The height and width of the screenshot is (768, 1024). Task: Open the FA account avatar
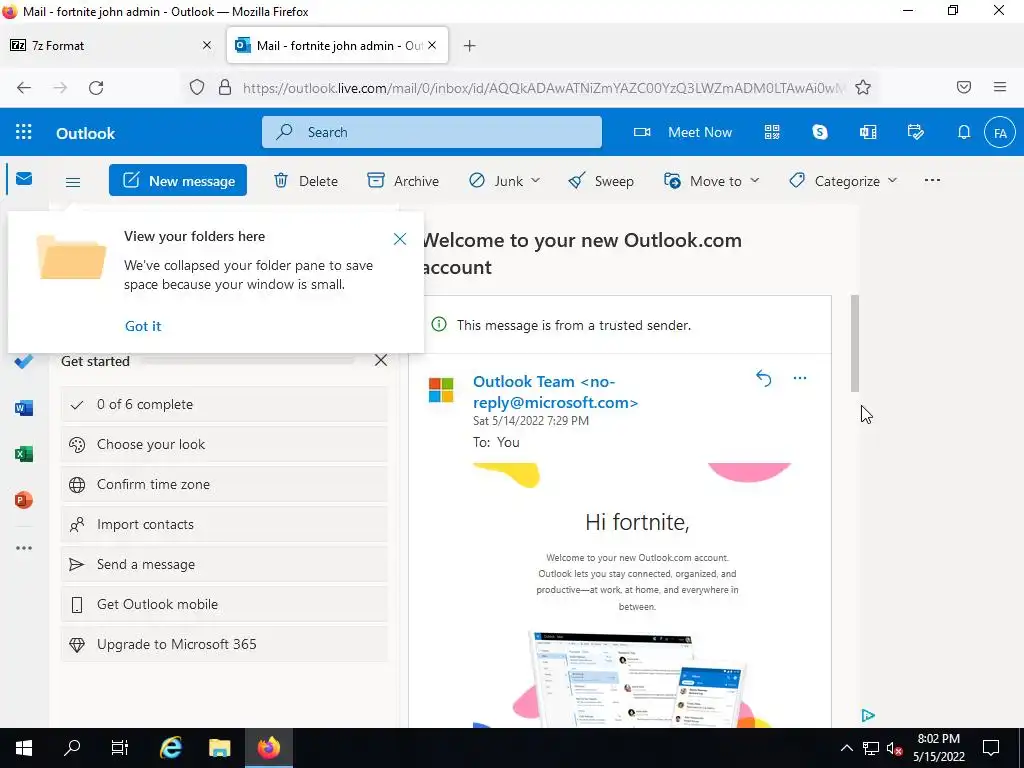click(x=1000, y=133)
